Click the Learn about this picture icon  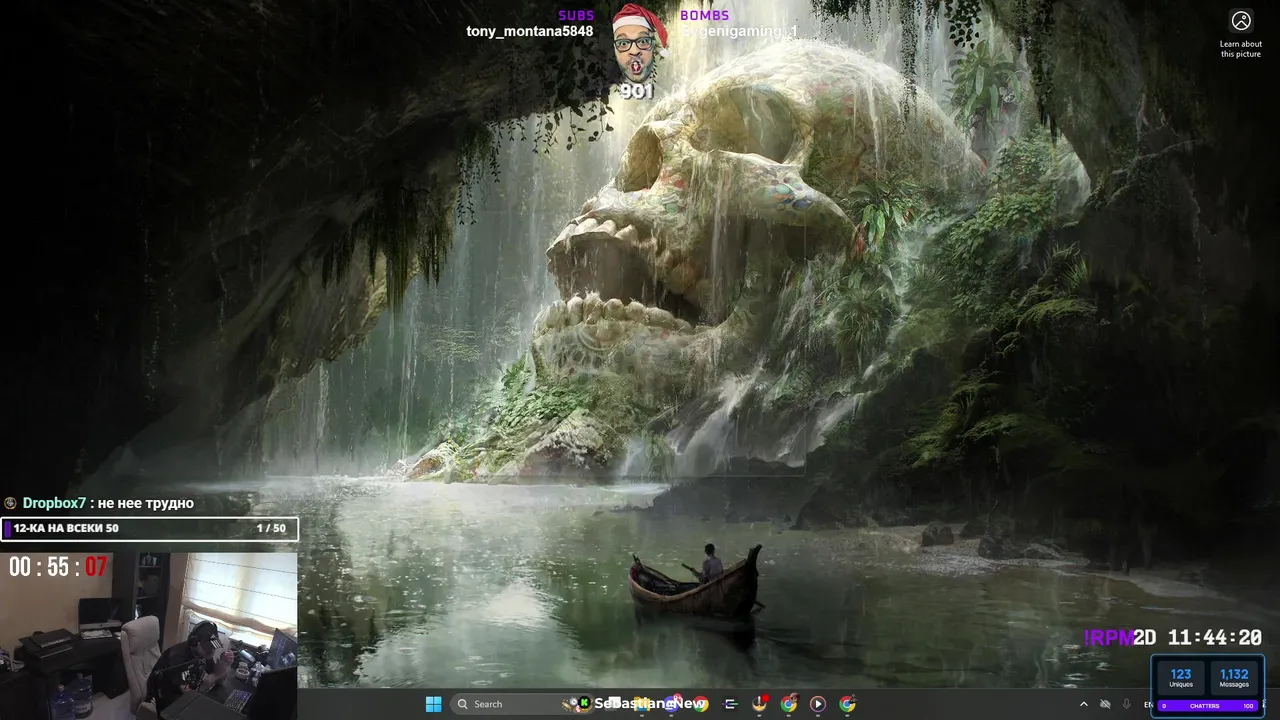pos(1241,21)
